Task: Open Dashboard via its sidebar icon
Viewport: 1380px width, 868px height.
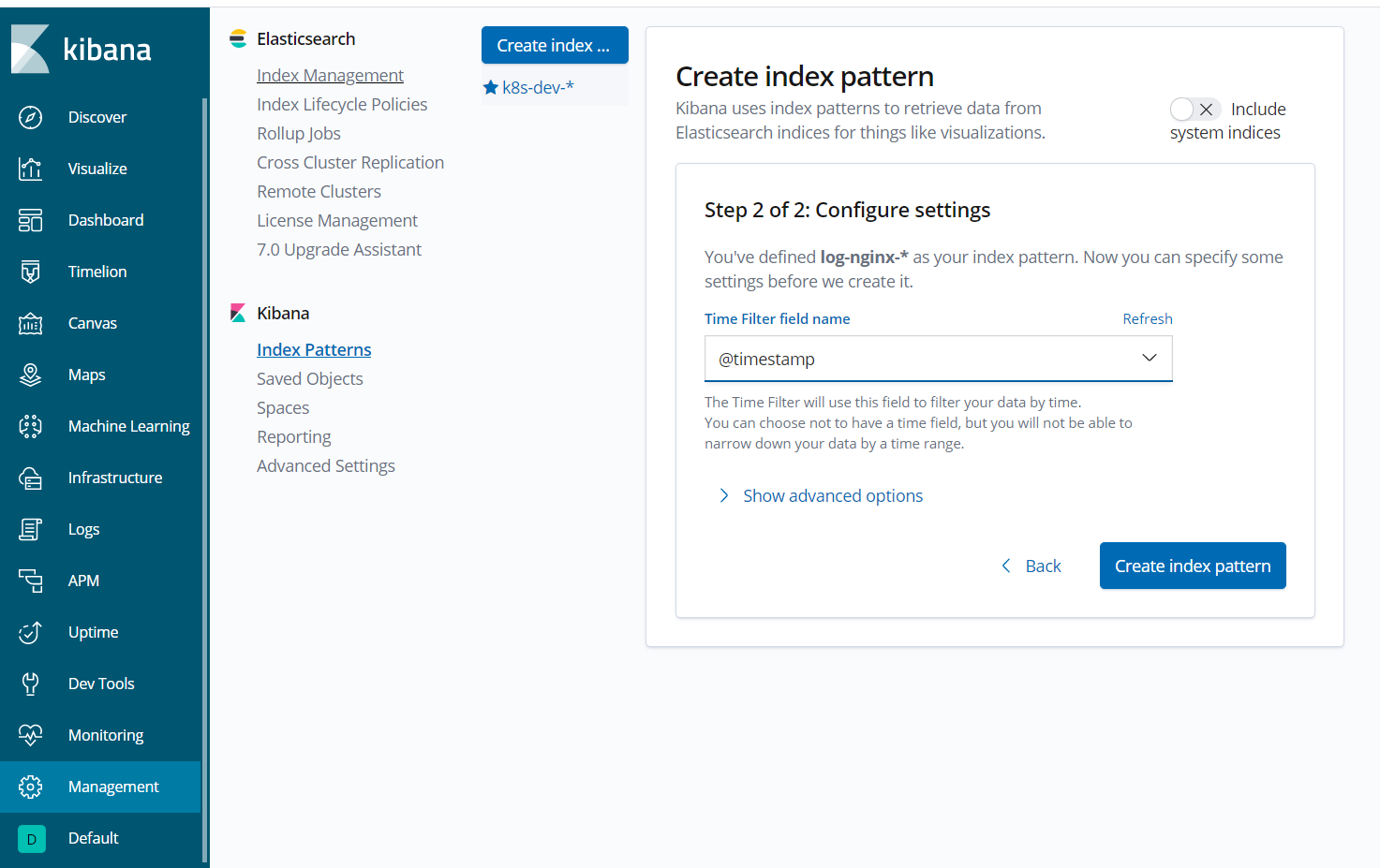Action: pyautogui.click(x=30, y=220)
